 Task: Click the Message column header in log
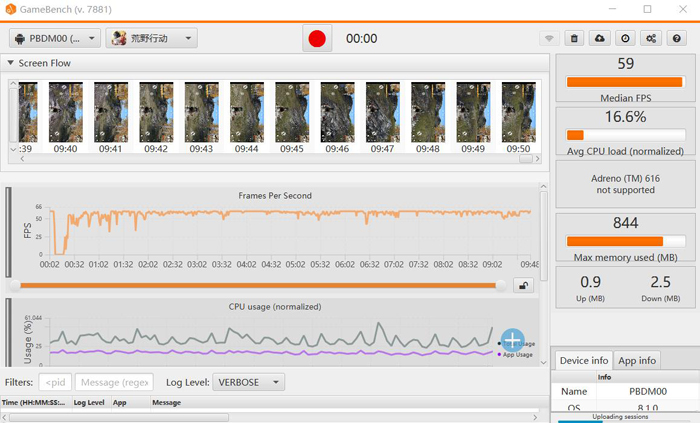(166, 402)
